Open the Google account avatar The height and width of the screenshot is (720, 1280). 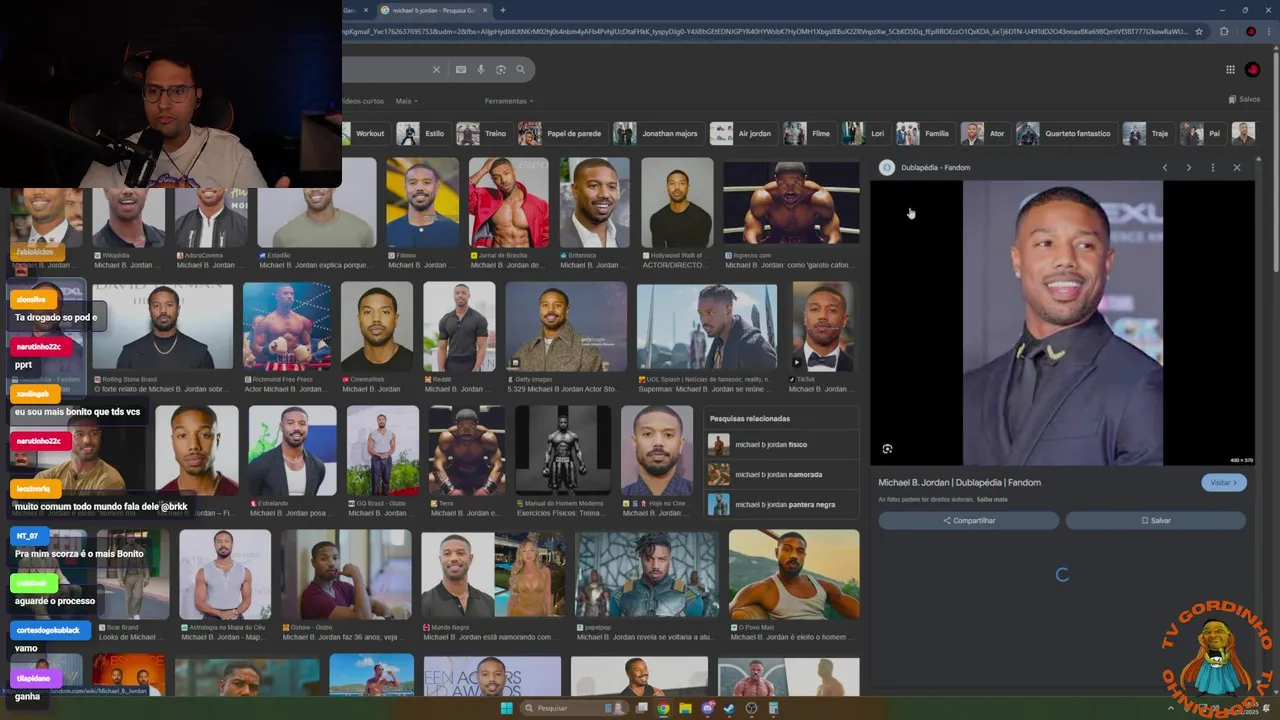(x=1253, y=69)
